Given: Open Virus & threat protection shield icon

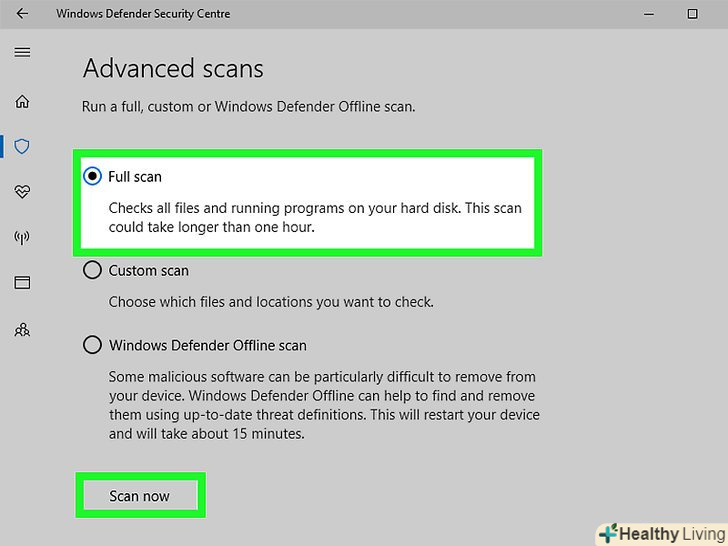Looking at the screenshot, I should click(x=22, y=146).
